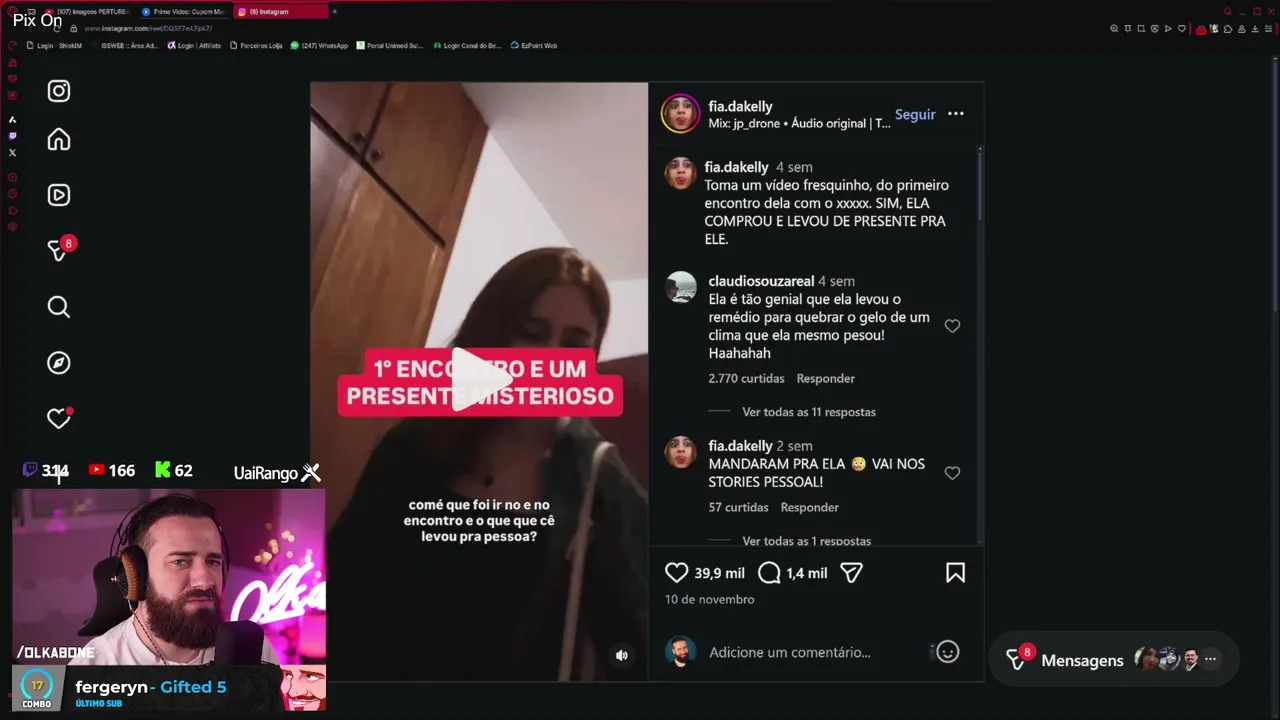Follow fia.dakelly using the Seguir button
Screen dimensions: 1280x720
tap(915, 114)
